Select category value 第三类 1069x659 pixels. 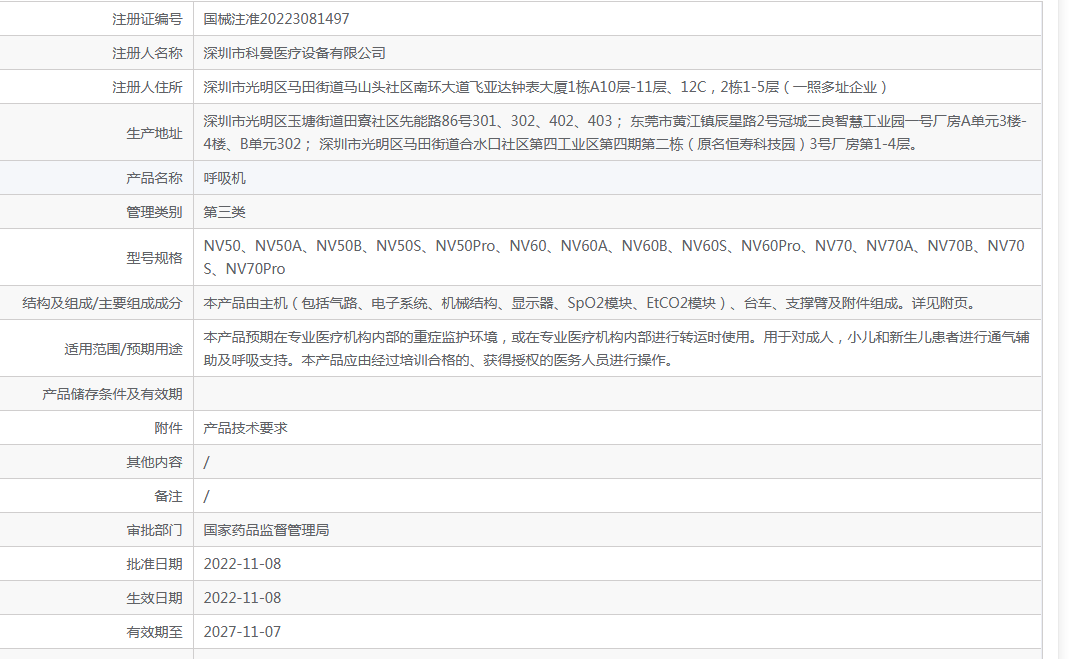[x=224, y=212]
